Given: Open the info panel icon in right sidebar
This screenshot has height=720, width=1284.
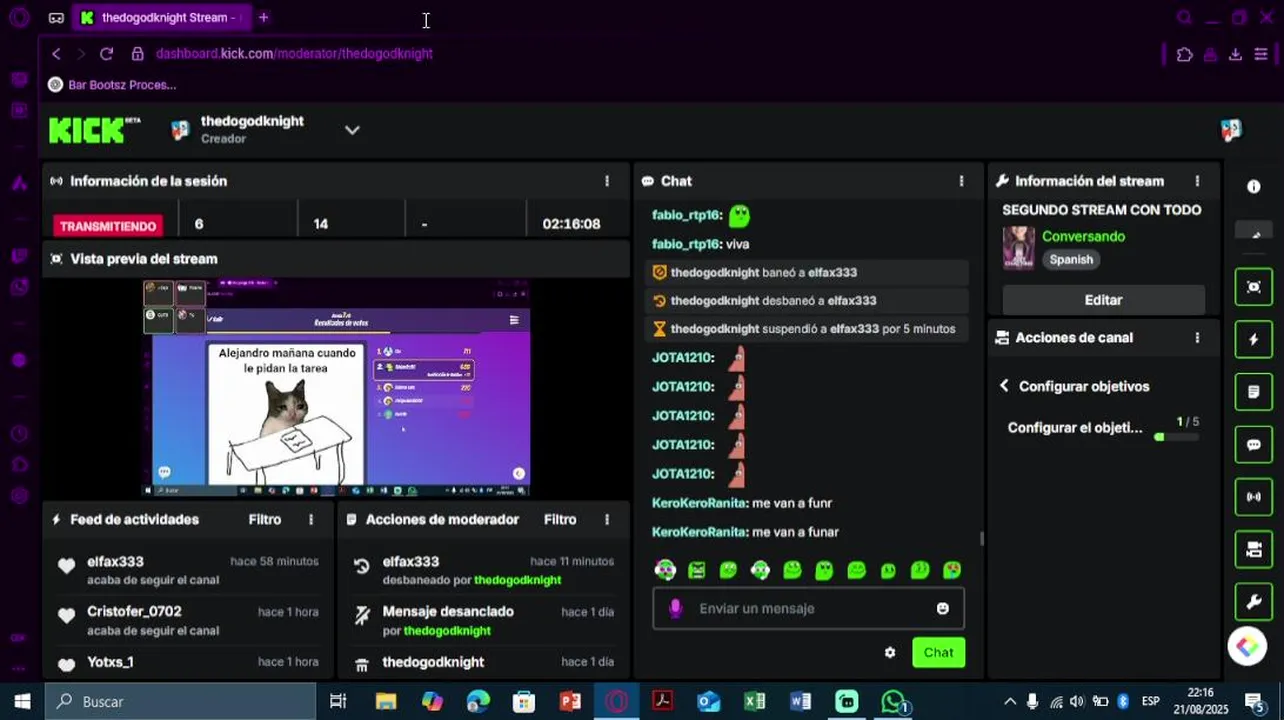Looking at the screenshot, I should [1253, 187].
